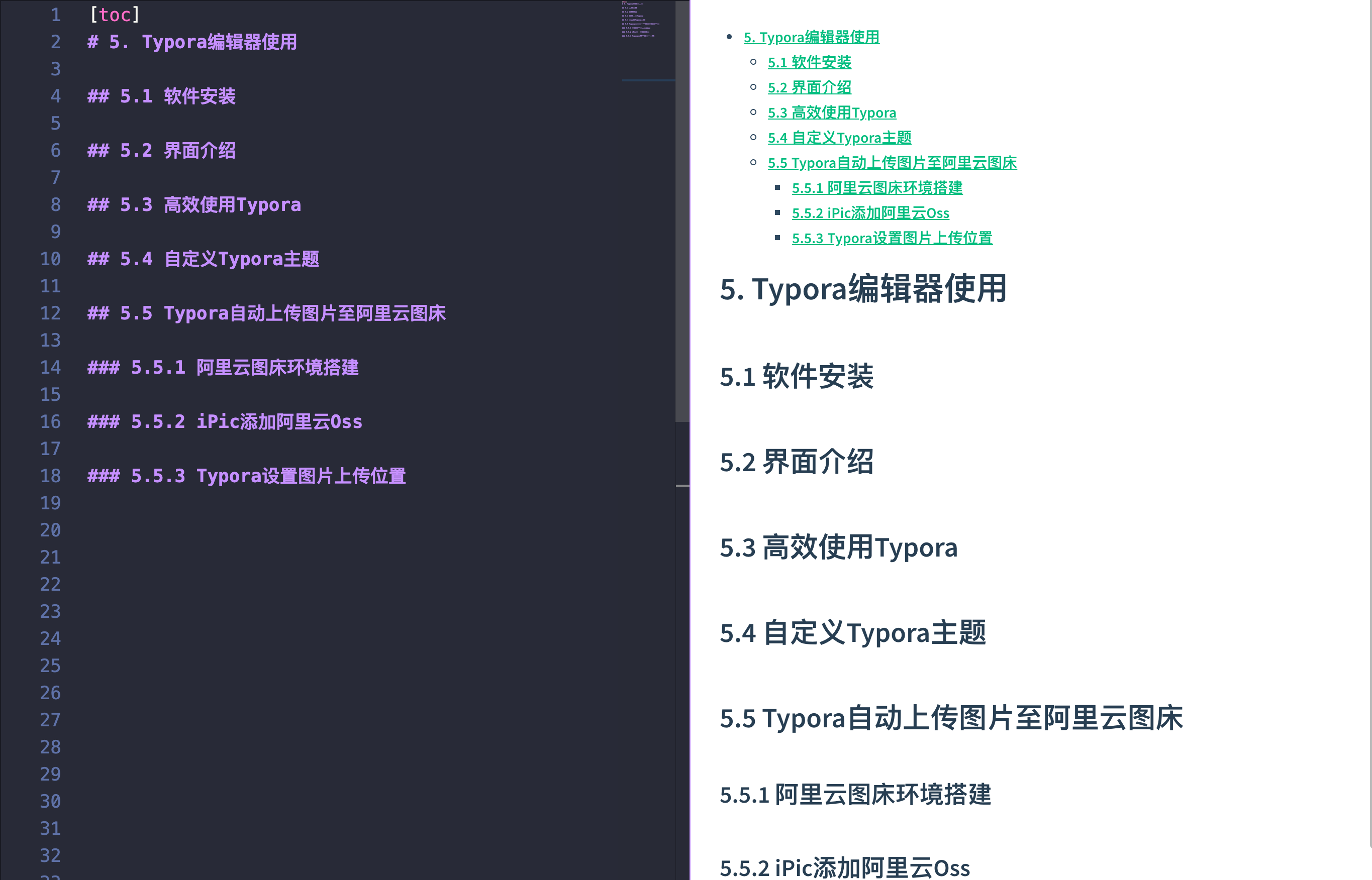Click preview heading '5. Typora编辑器使用'
1372x880 pixels.
[x=863, y=289]
